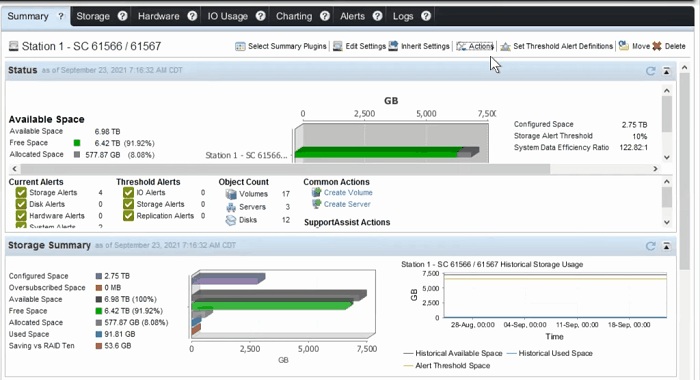Viewport: 700px width, 380px height.
Task: Collapse the Status panel
Action: click(667, 71)
